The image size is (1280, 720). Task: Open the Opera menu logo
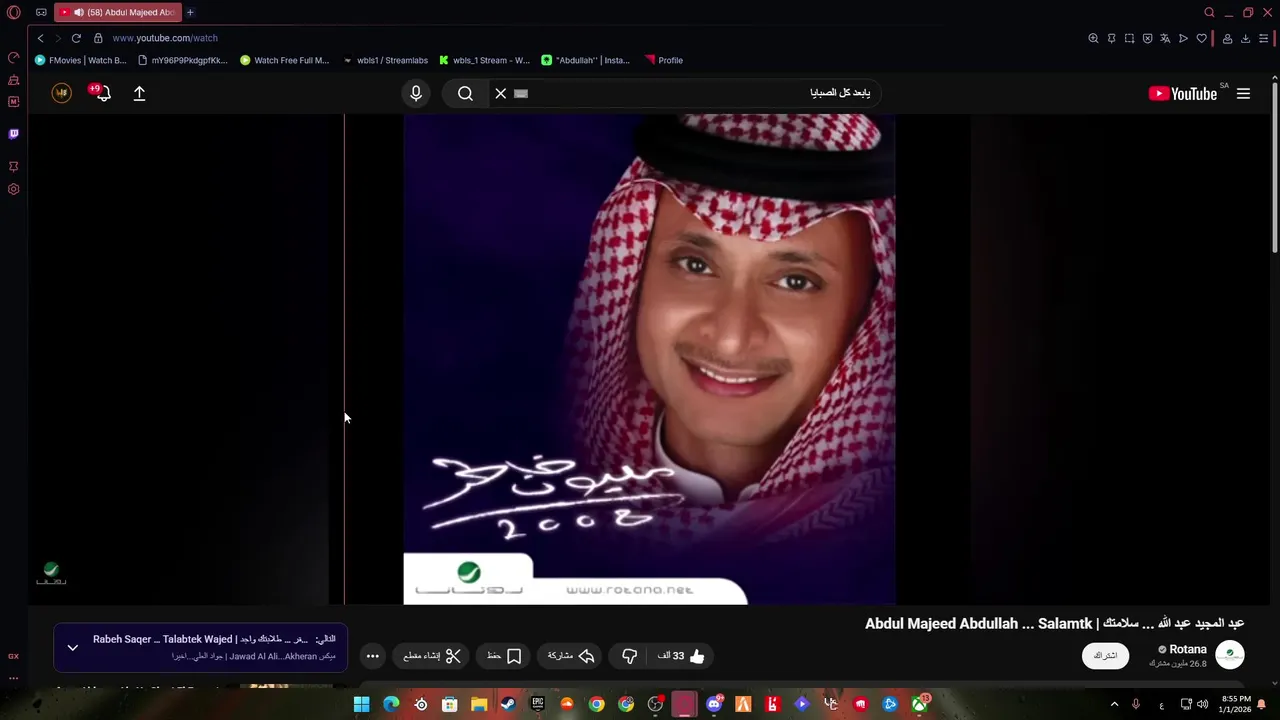click(14, 13)
